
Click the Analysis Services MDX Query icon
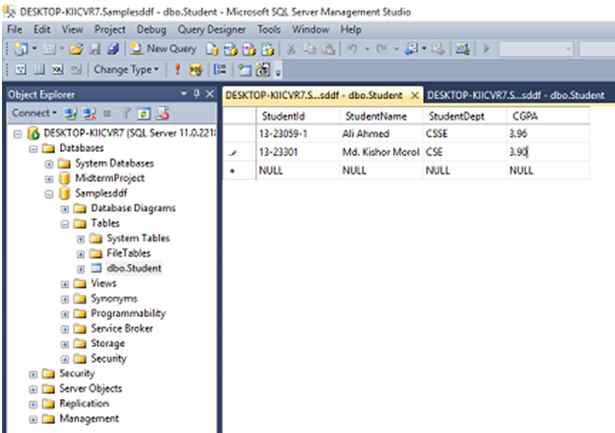pos(231,49)
